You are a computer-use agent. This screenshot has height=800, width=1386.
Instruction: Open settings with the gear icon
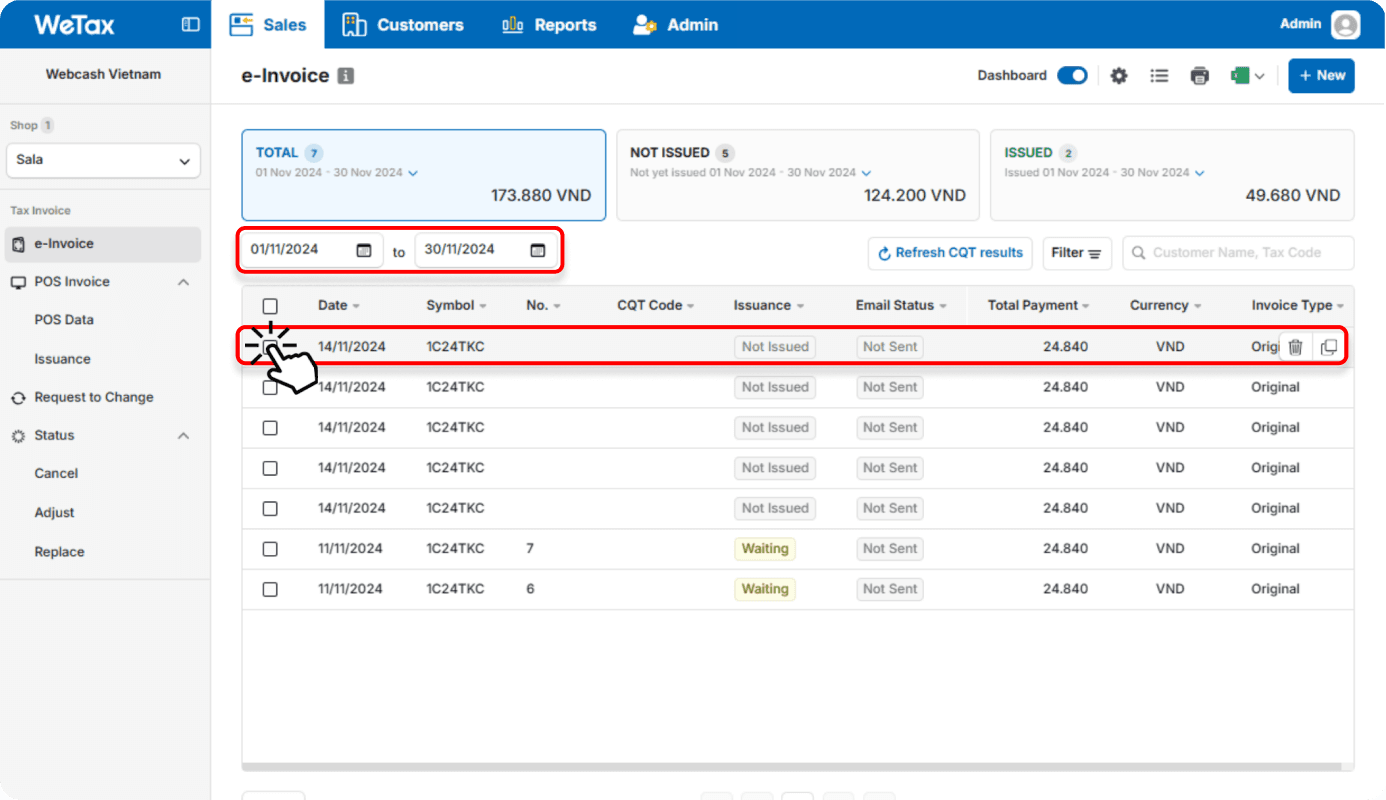click(1119, 76)
